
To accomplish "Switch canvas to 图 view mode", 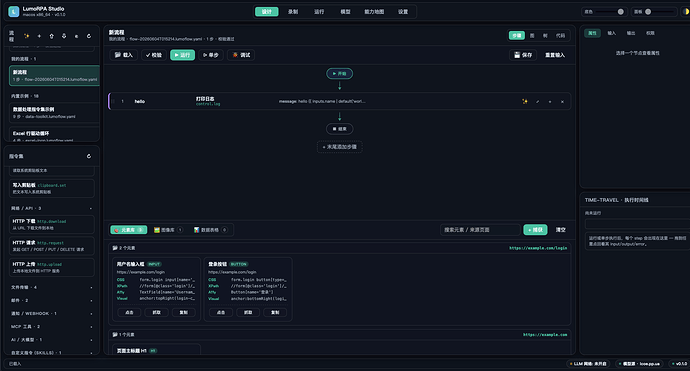I will 532,36.
